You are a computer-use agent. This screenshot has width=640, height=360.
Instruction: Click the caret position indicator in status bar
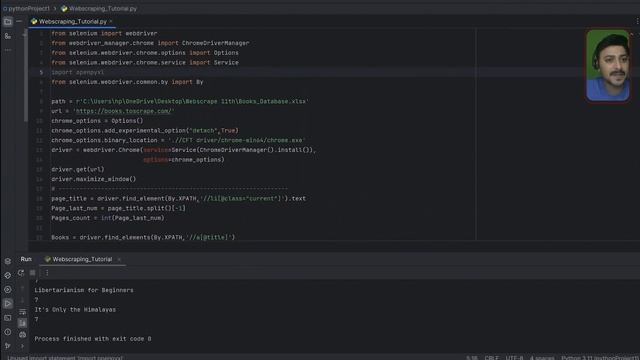click(x=471, y=358)
